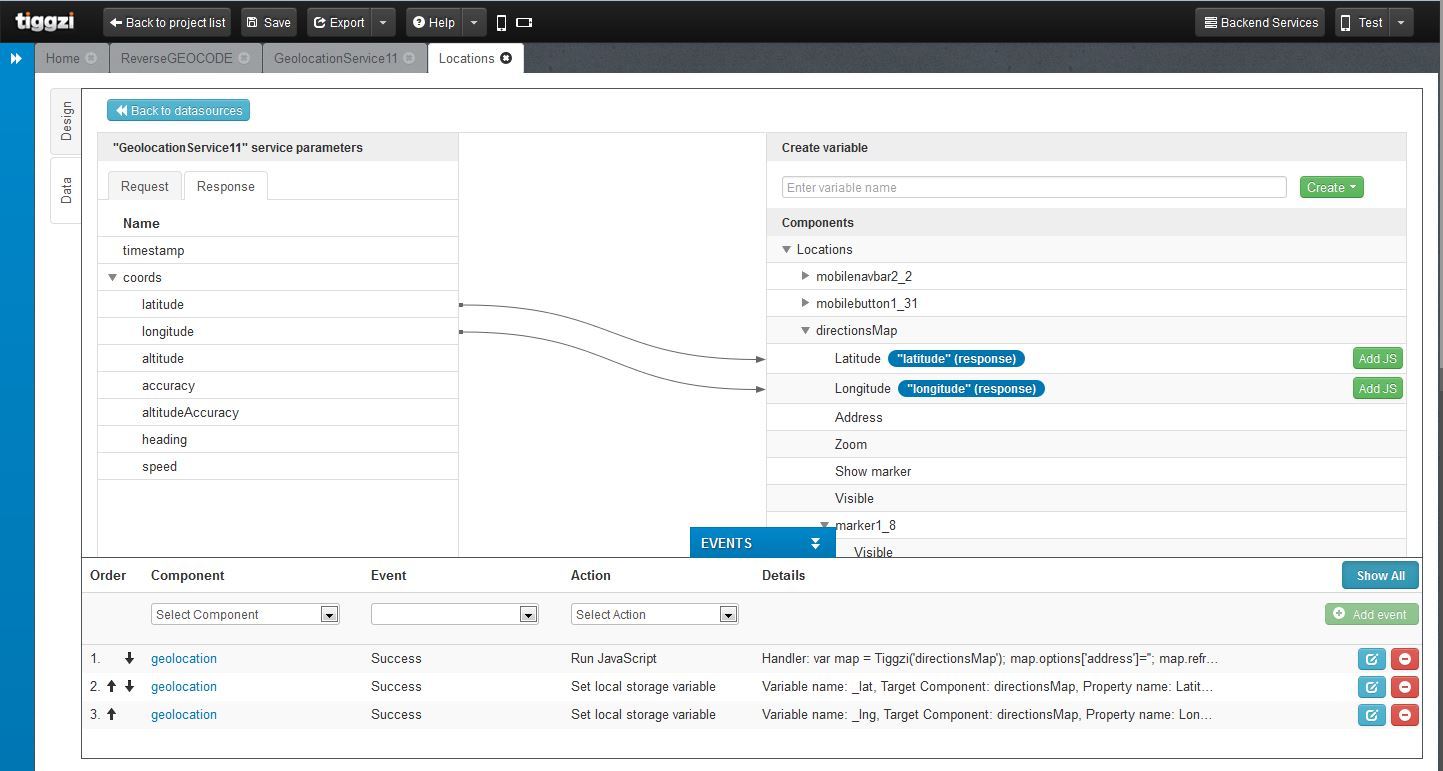The width and height of the screenshot is (1443, 771).
Task: Click the phone portrait orientation icon
Action: (x=502, y=23)
